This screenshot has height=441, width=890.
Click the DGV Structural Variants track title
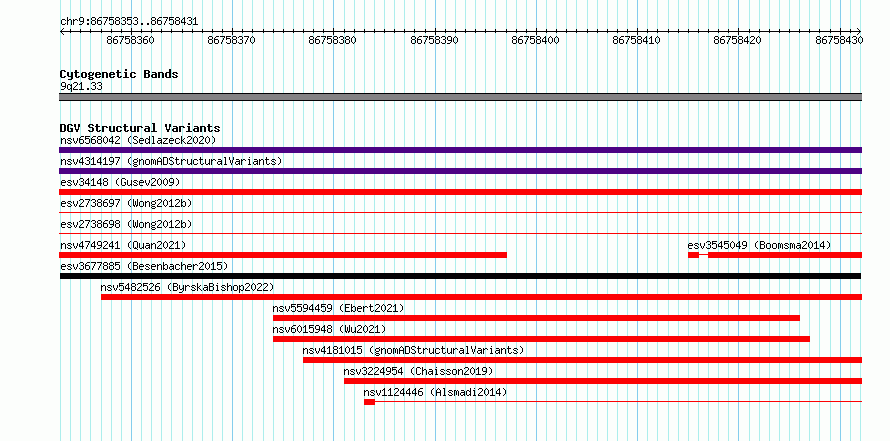click(x=140, y=128)
